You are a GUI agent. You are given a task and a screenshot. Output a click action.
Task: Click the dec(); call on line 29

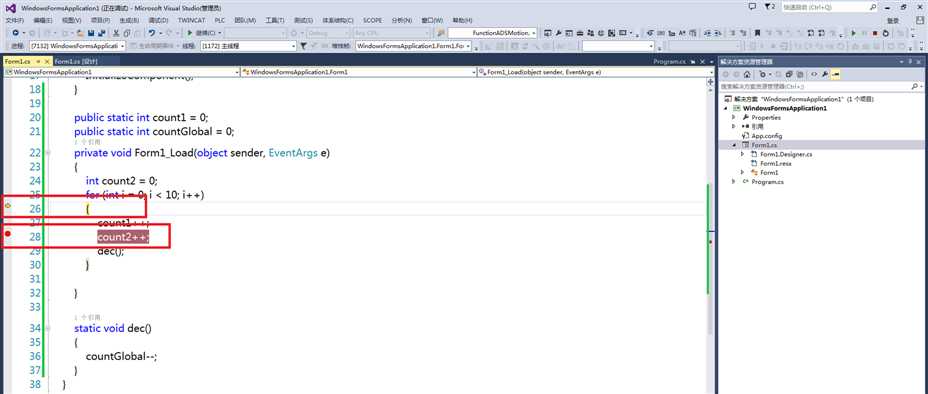coord(111,251)
